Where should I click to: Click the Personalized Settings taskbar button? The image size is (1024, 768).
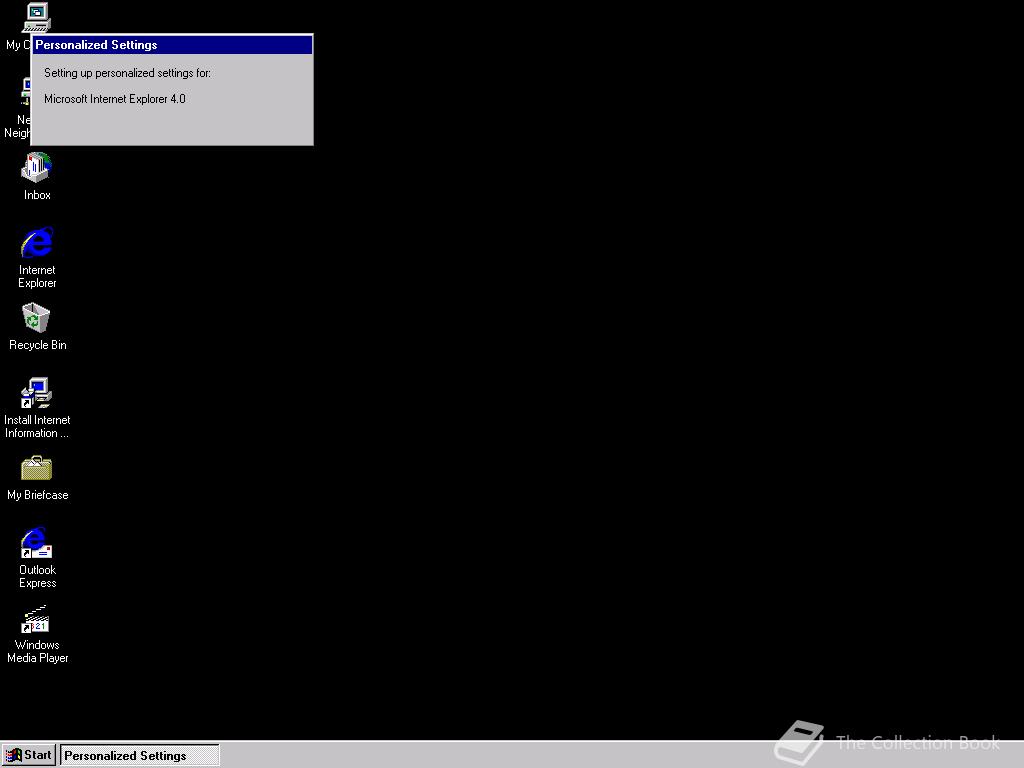pyautogui.click(x=140, y=756)
